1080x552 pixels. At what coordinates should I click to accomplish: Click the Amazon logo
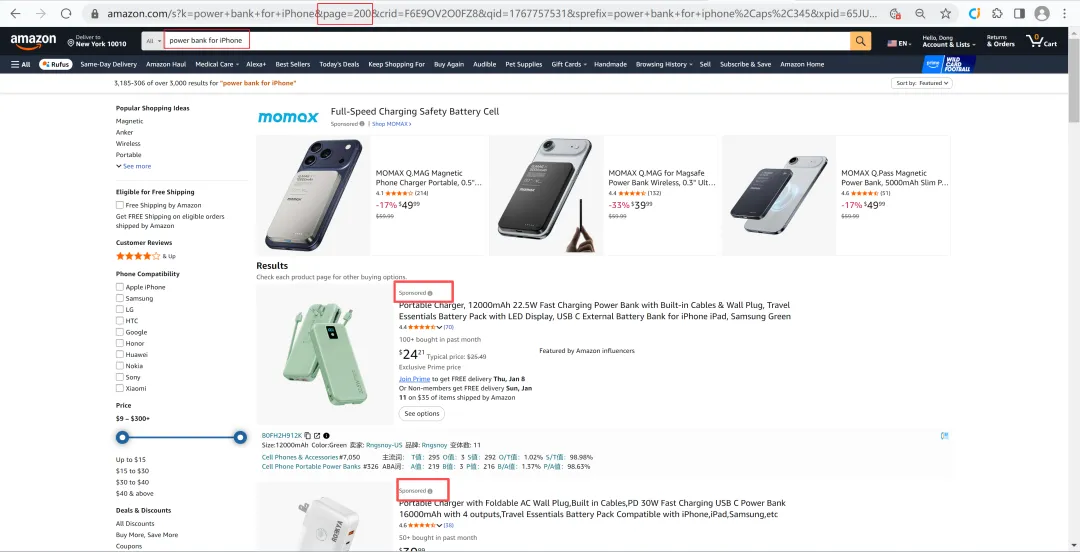[33, 40]
